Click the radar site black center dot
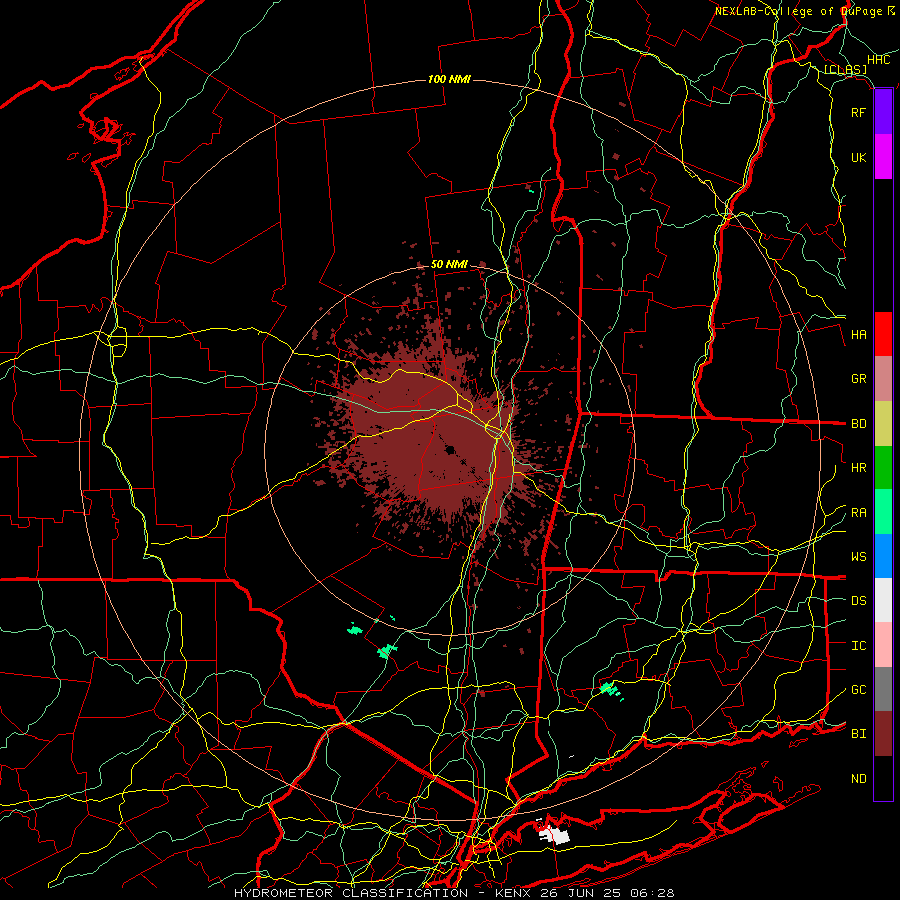 coord(451,449)
